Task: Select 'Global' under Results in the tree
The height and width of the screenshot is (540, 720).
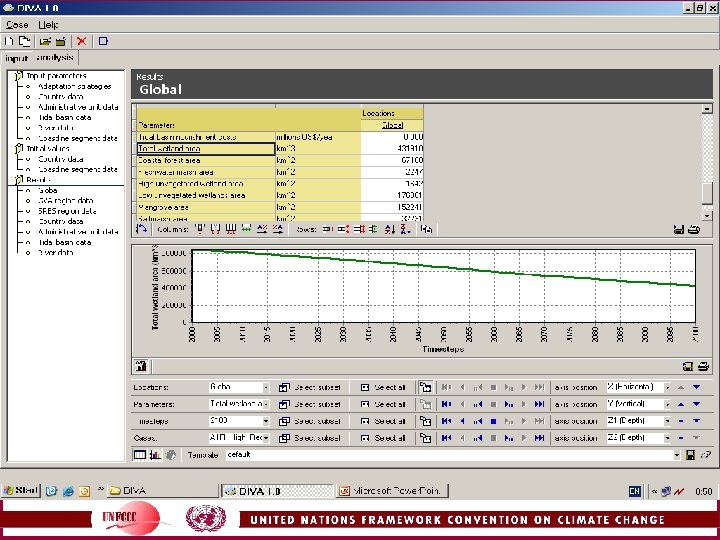Action: click(48, 190)
